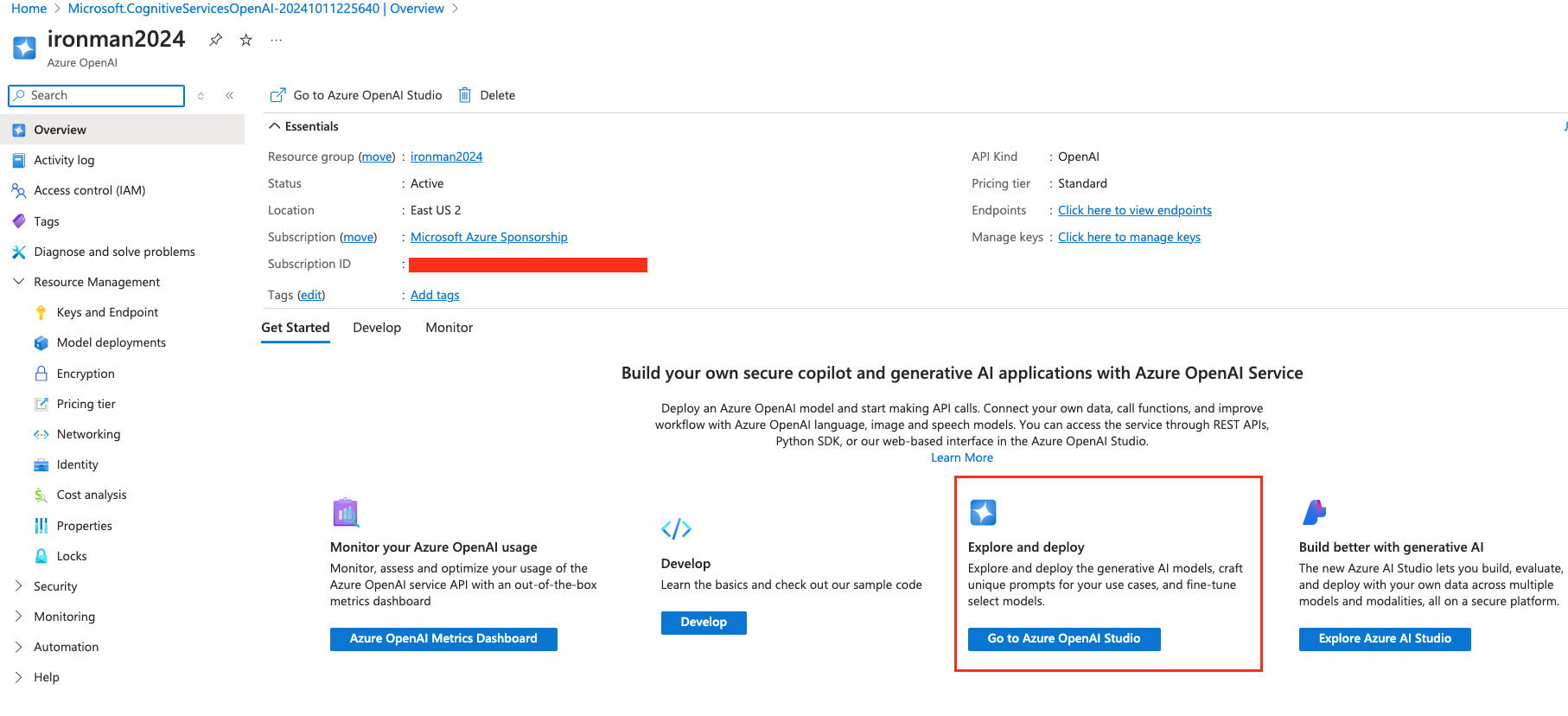Click the trash can Delete icon
The width and height of the screenshot is (1568, 716).
465,95
